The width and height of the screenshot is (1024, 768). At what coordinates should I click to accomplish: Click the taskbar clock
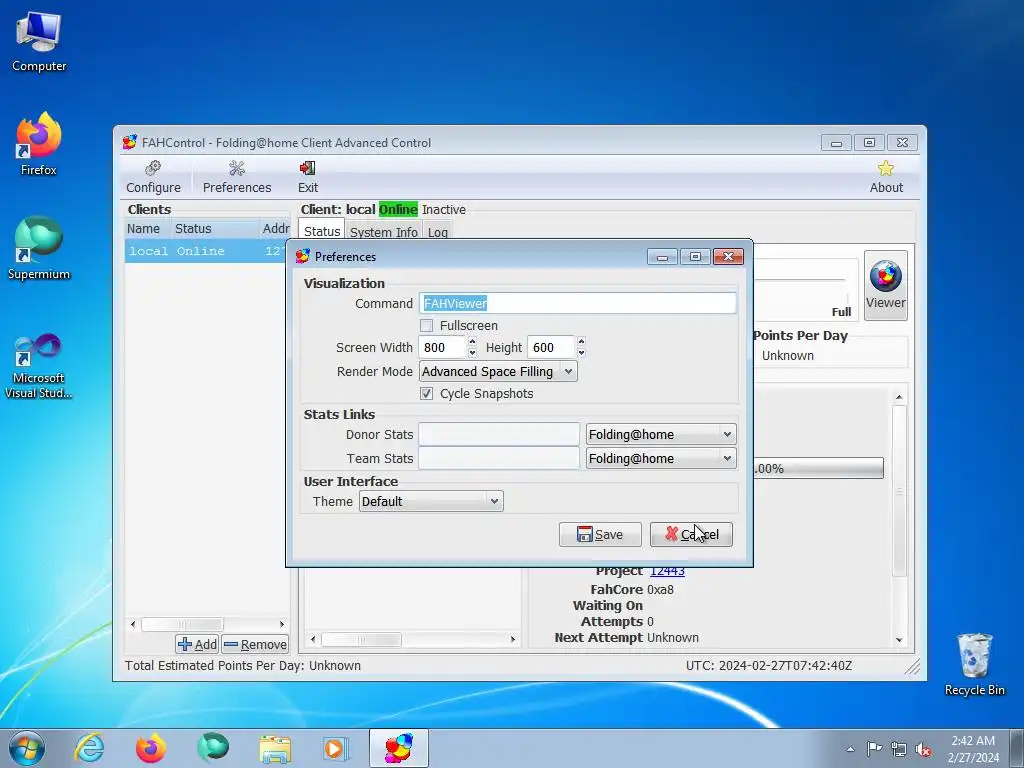[x=973, y=749]
